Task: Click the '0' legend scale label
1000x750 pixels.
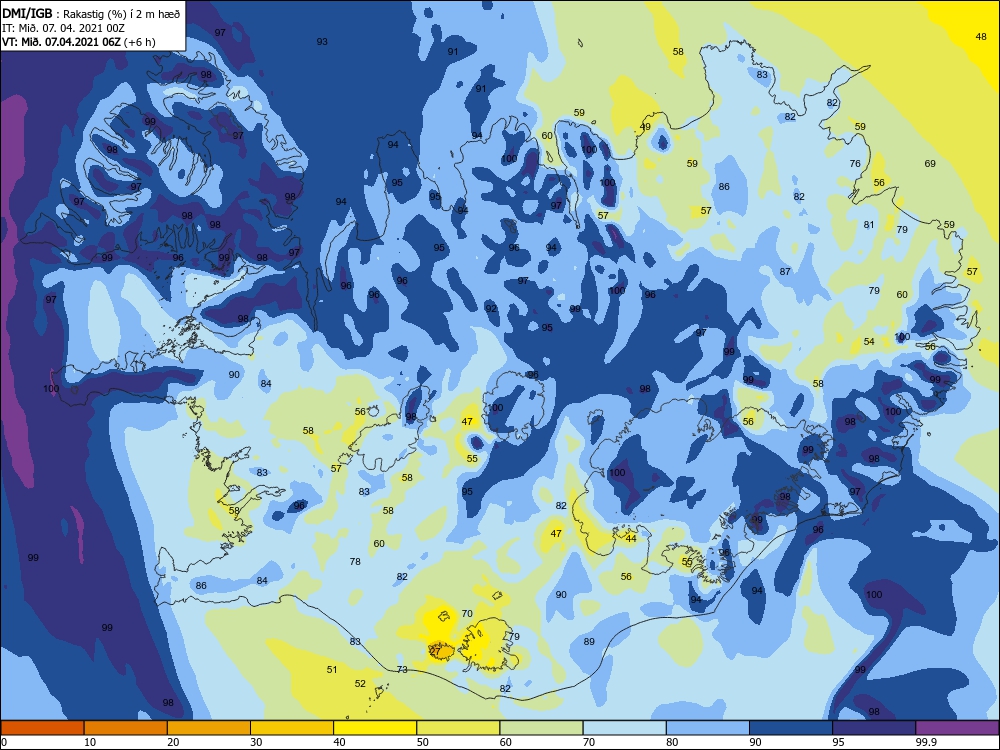Action: coord(4,742)
